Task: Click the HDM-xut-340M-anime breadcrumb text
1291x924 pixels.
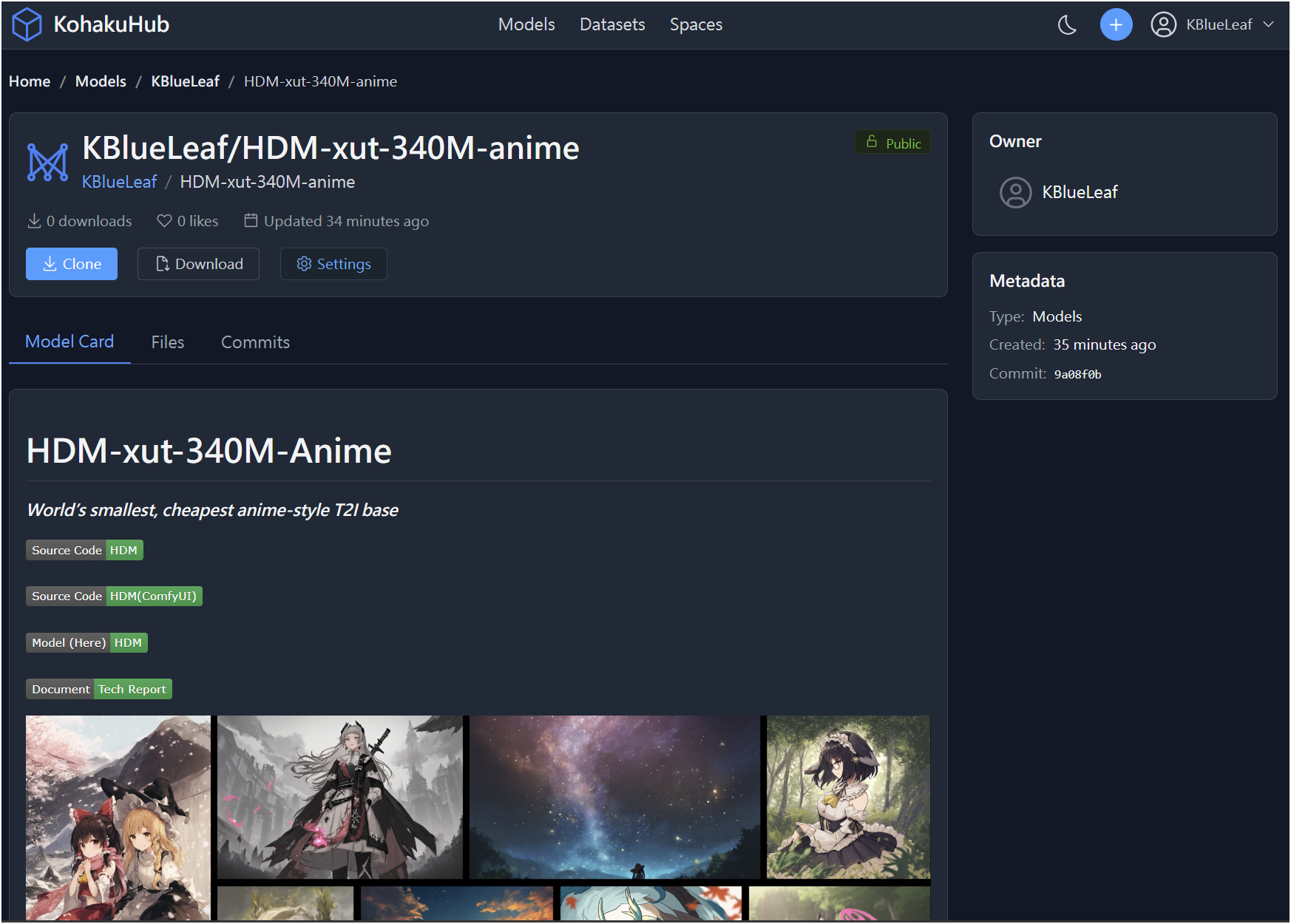Action: (x=320, y=81)
